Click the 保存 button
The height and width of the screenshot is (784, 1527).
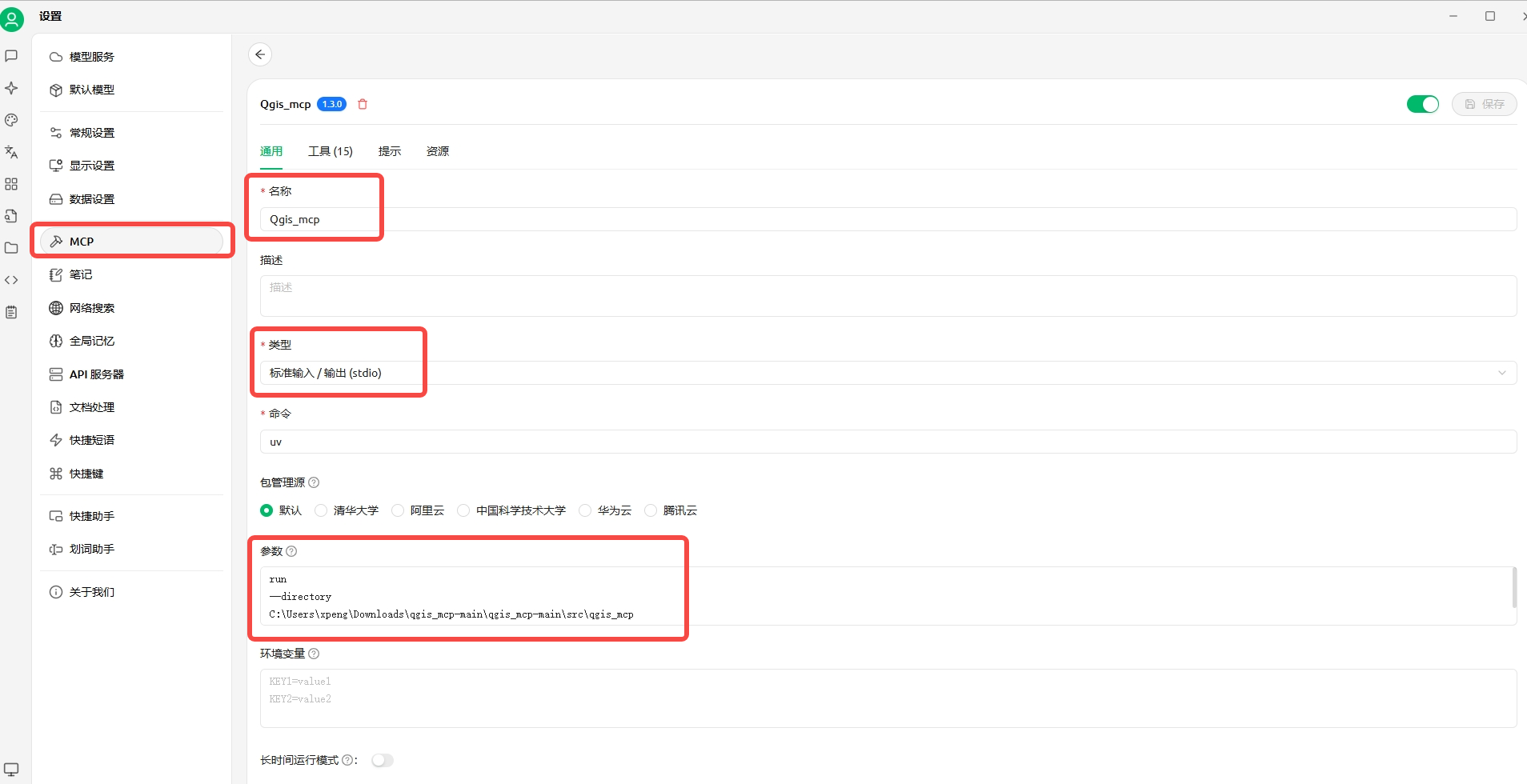point(1485,104)
